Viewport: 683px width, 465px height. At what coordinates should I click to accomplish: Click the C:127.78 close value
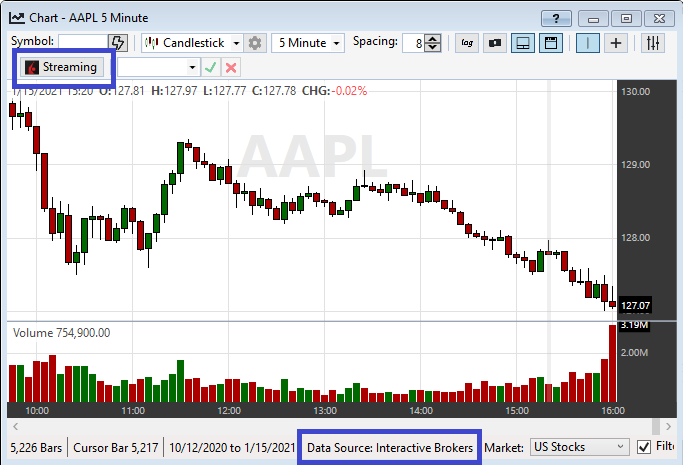[274, 91]
